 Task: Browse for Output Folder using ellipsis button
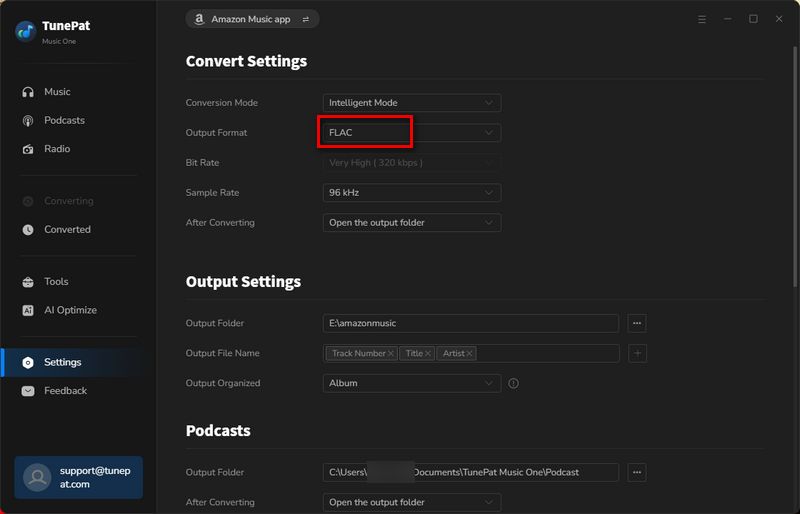[x=637, y=324]
